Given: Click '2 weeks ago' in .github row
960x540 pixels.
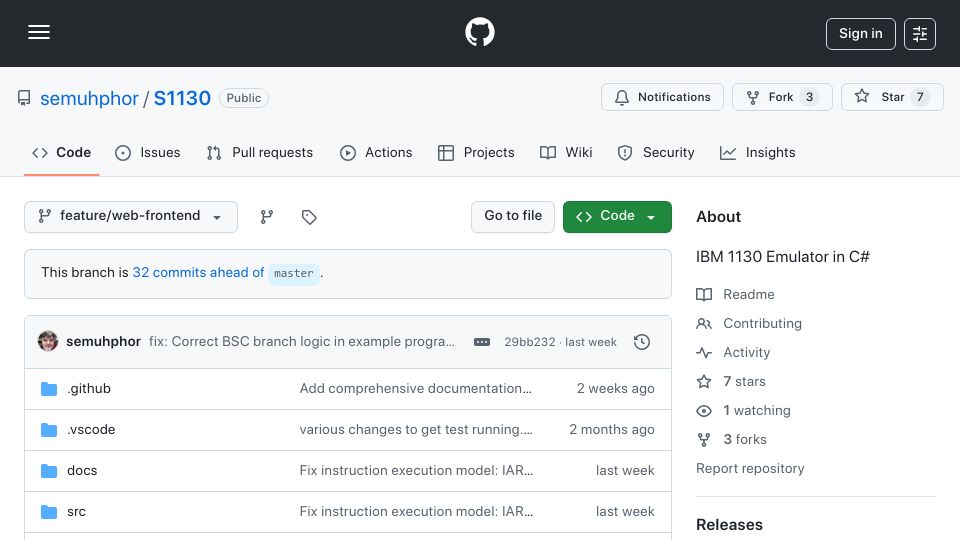Looking at the screenshot, I should point(615,389).
